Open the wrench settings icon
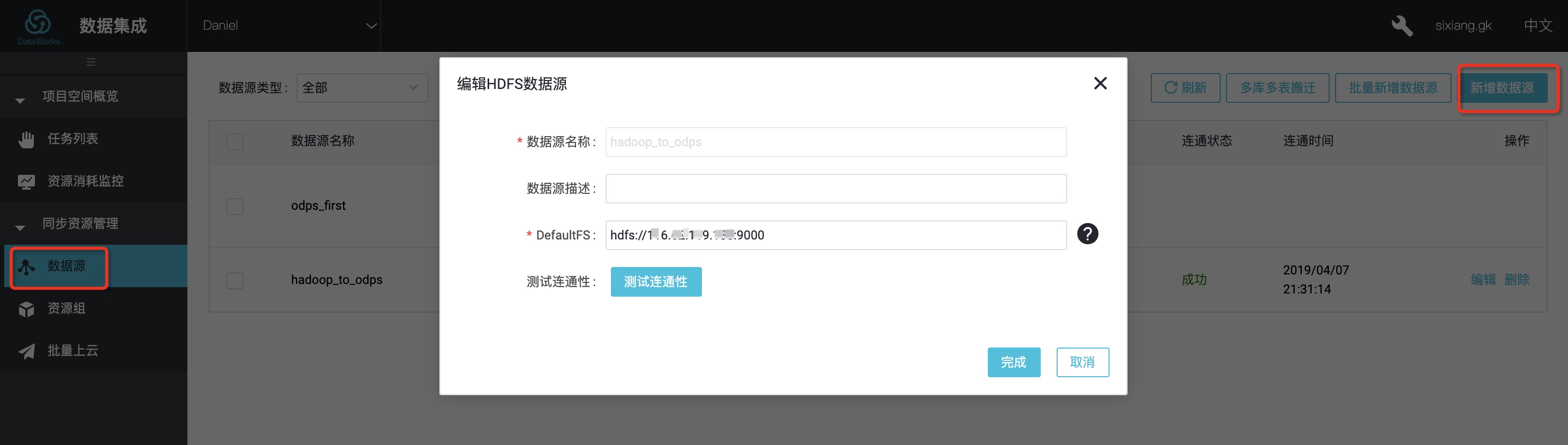 pos(1401,25)
